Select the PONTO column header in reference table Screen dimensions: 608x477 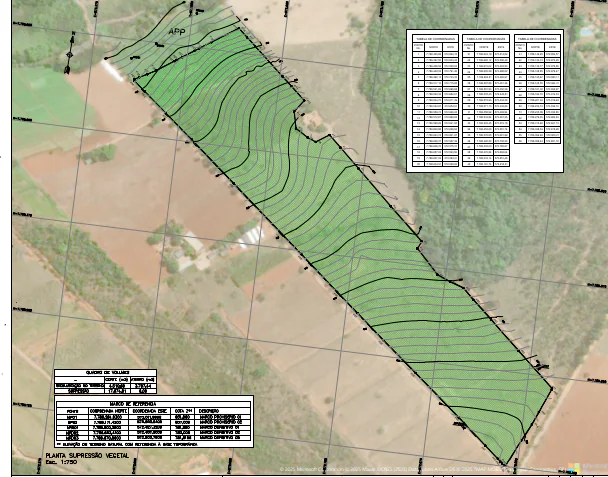pyautogui.click(x=73, y=411)
